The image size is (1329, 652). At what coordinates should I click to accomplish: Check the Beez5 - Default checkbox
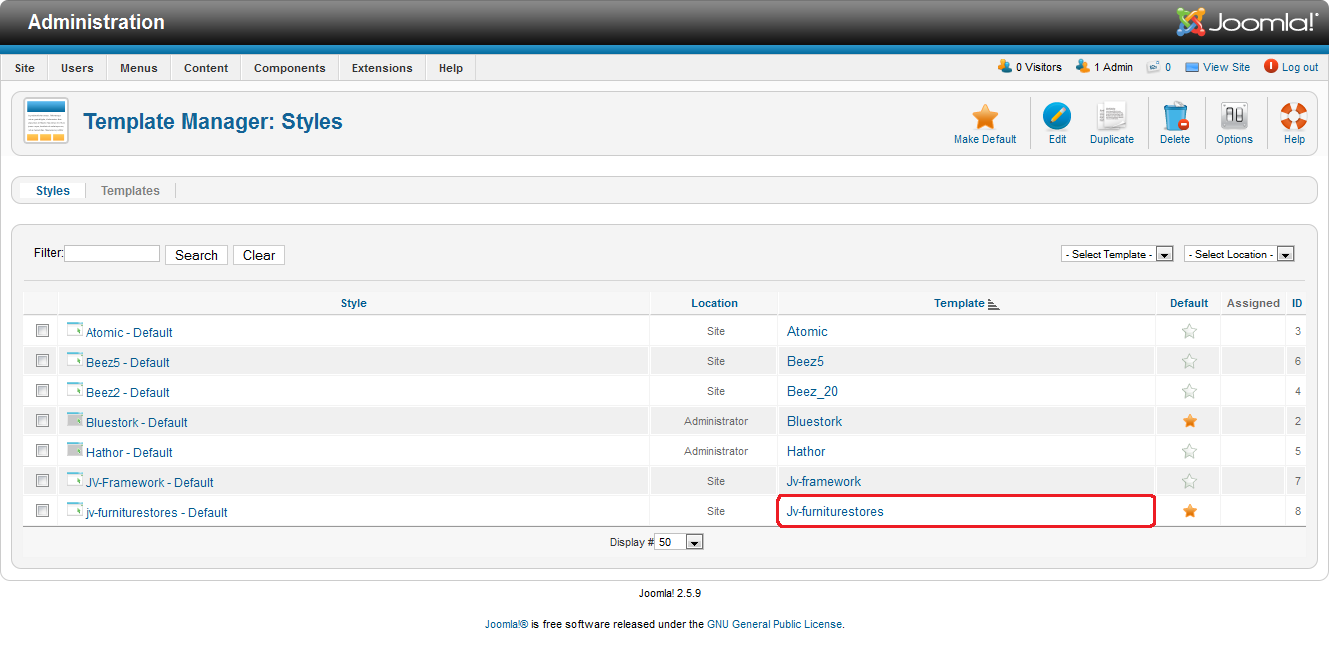42,361
